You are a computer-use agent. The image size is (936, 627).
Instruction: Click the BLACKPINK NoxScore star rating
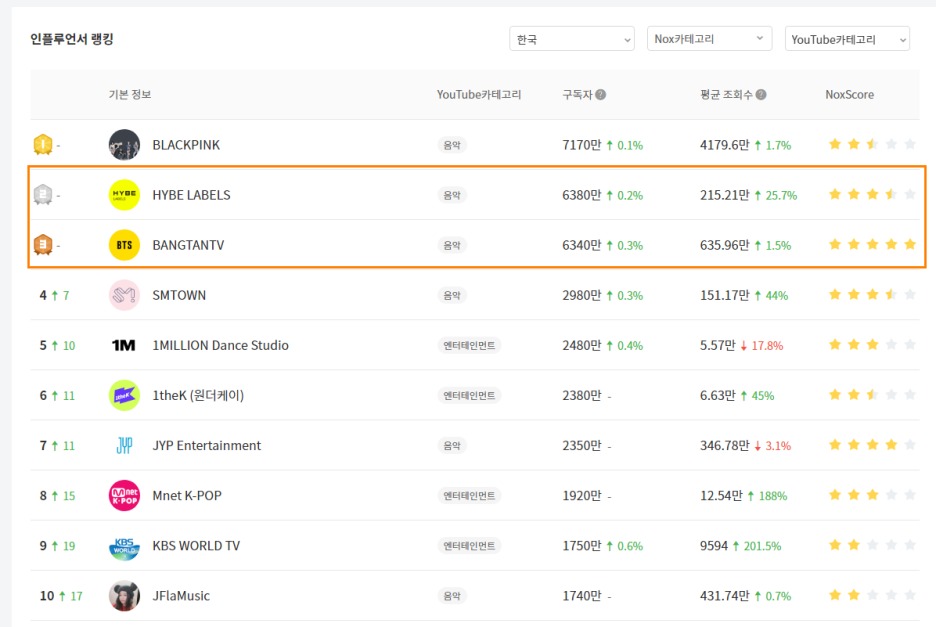pyautogui.click(x=872, y=144)
